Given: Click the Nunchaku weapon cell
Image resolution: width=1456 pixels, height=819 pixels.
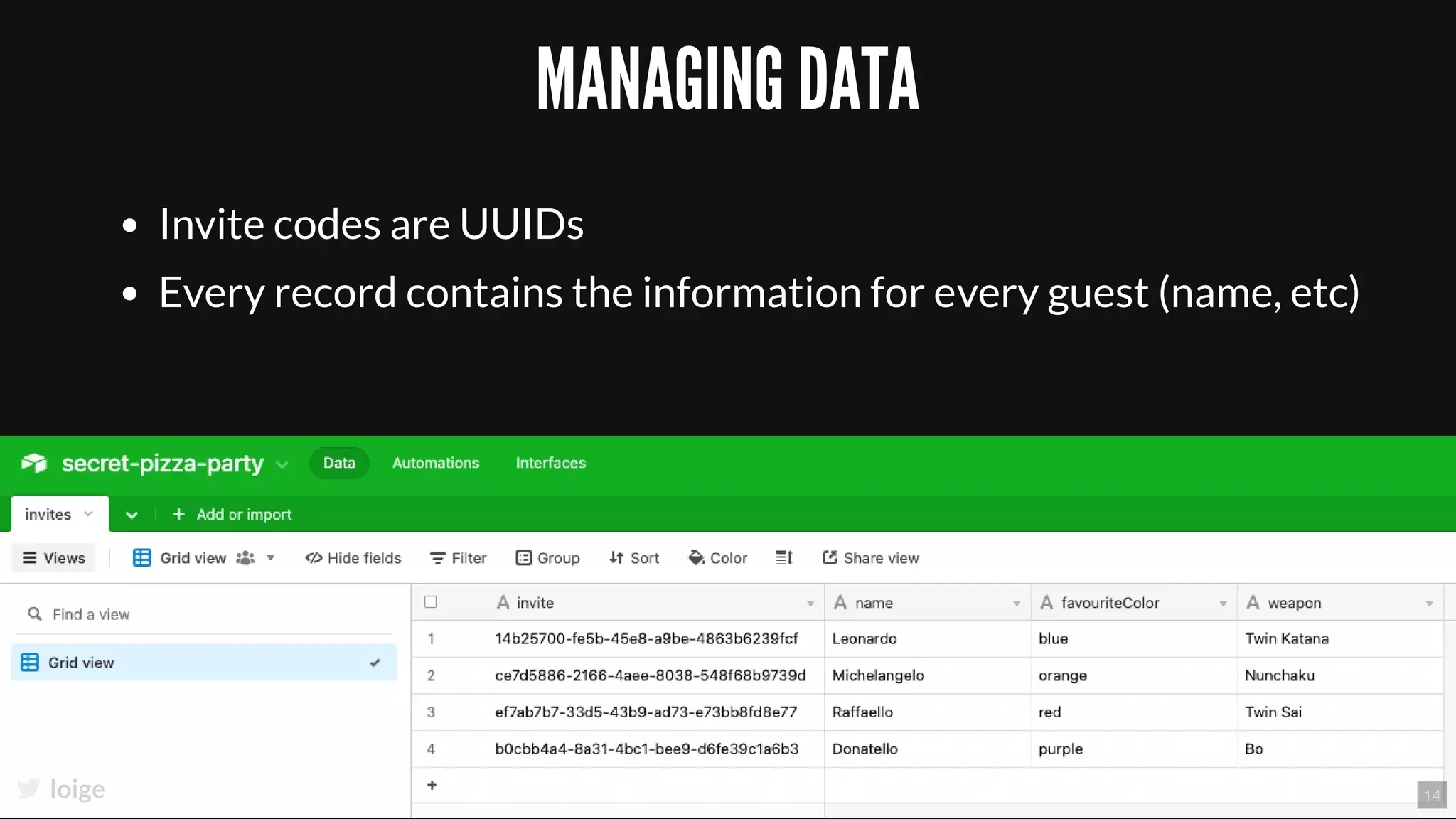Looking at the screenshot, I should (1341, 675).
